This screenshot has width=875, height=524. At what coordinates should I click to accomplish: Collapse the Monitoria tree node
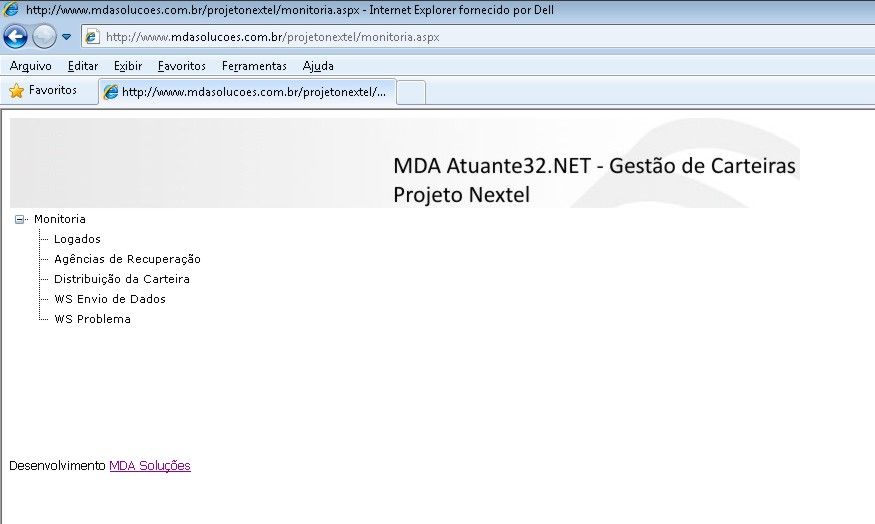pyautogui.click(x=20, y=219)
